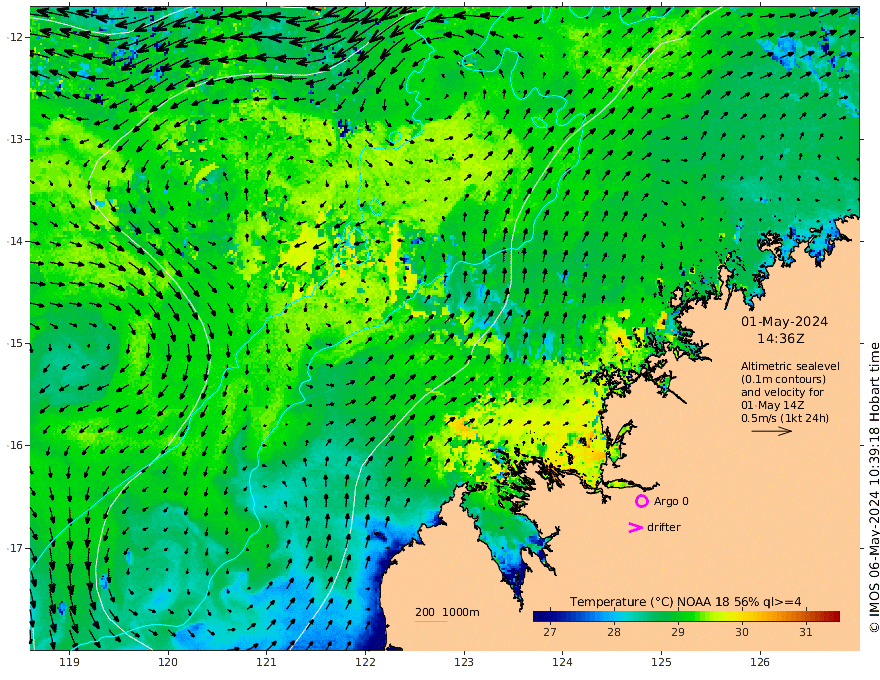
Task: Click latitude label -17 on the y-axis
Action: (x=14, y=548)
